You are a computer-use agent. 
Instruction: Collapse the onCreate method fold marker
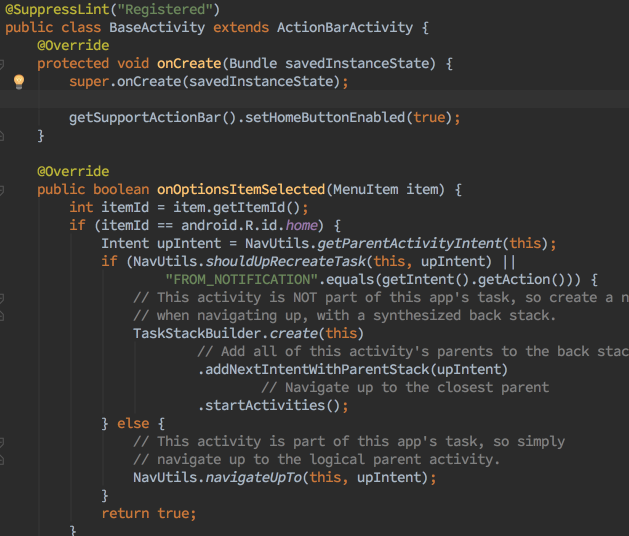click(x=1, y=63)
